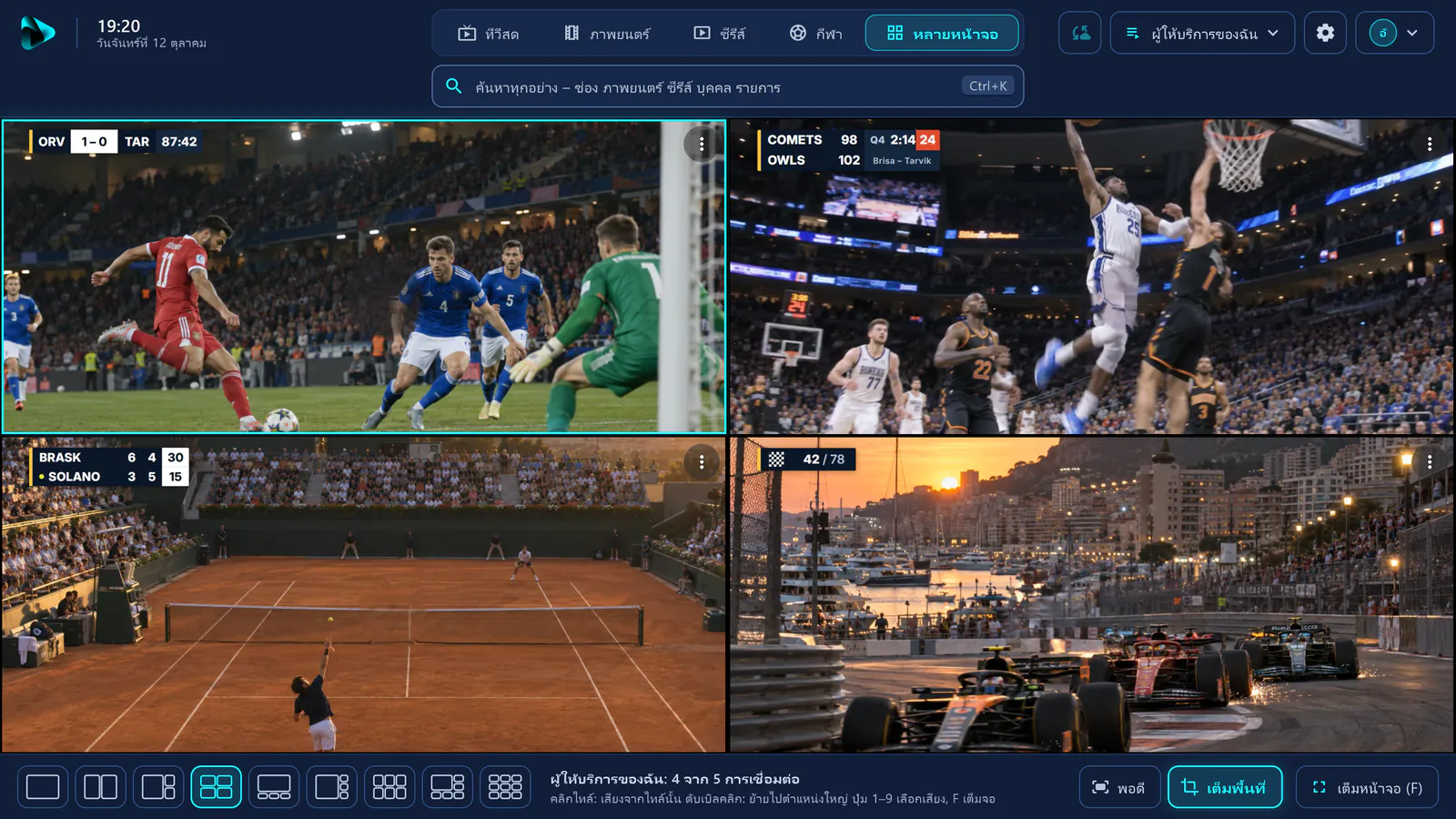Screen dimensions: 1456x819
Task: Switch to the กีฬา sports tab
Action: (x=815, y=34)
